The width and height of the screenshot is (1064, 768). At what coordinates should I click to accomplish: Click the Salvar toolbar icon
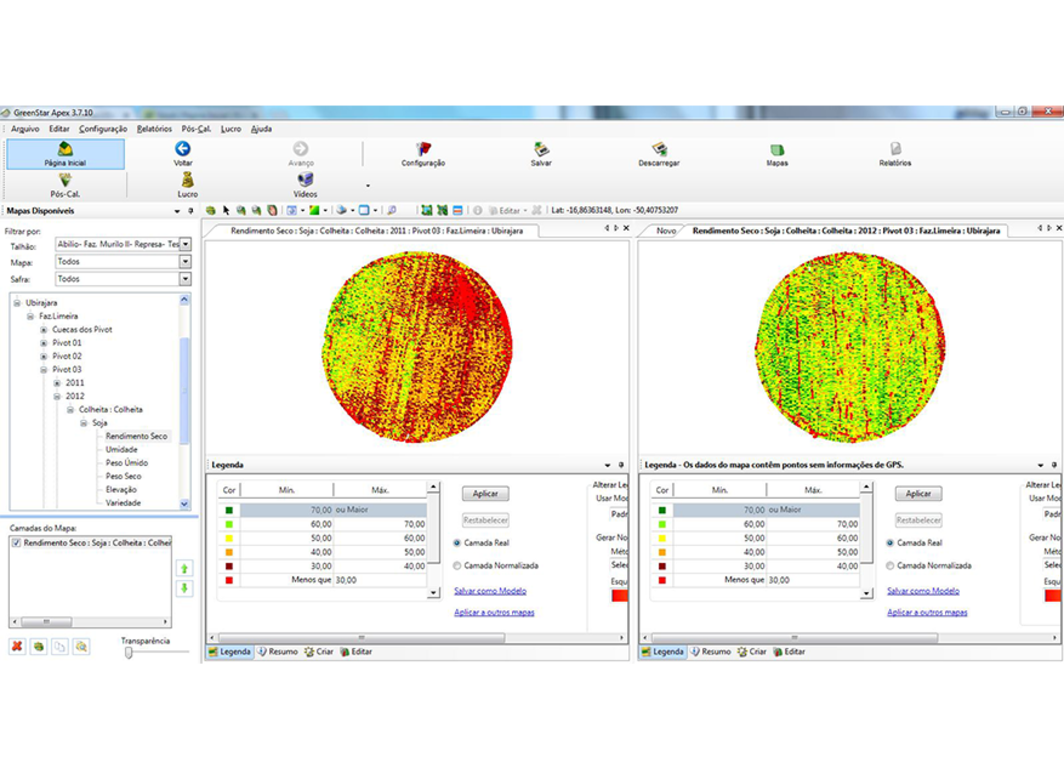(x=540, y=150)
